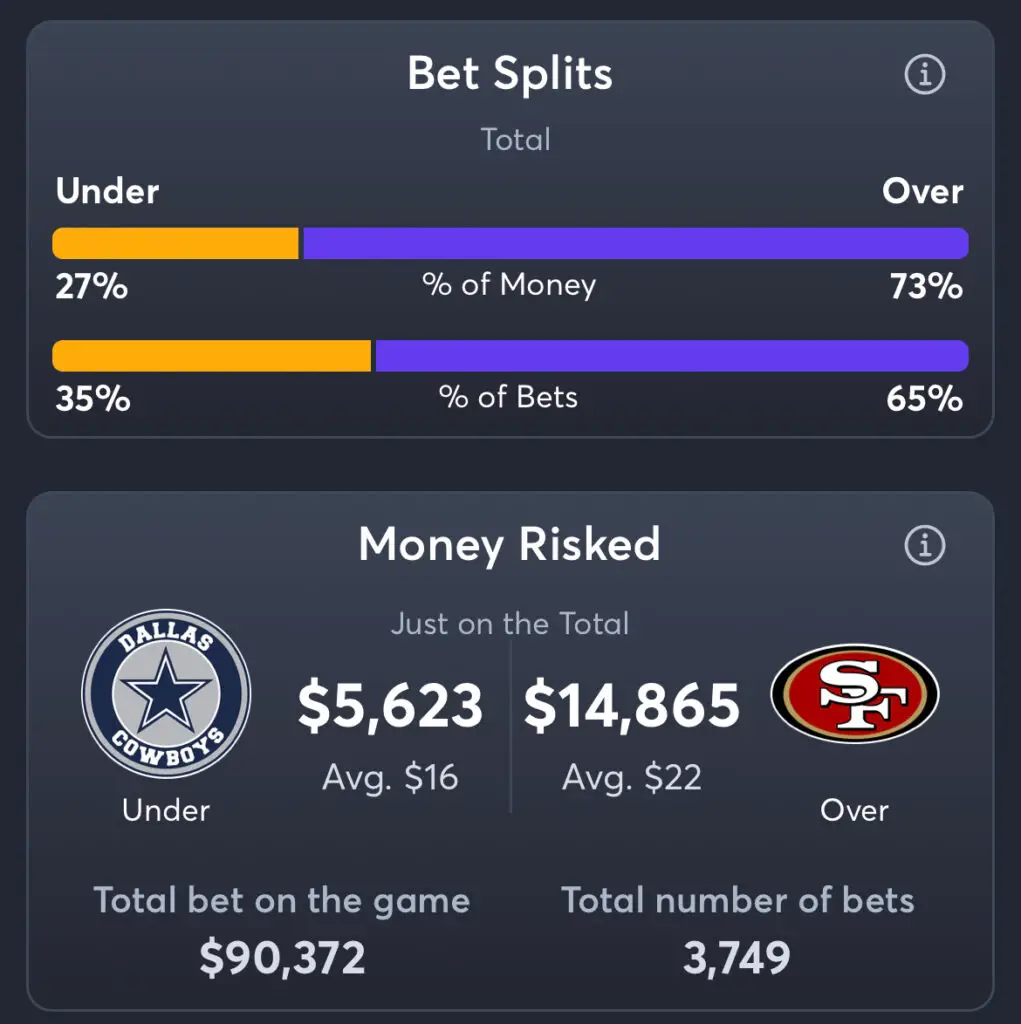
Task: Tap the 35% Under bets percentage
Action: click(93, 398)
